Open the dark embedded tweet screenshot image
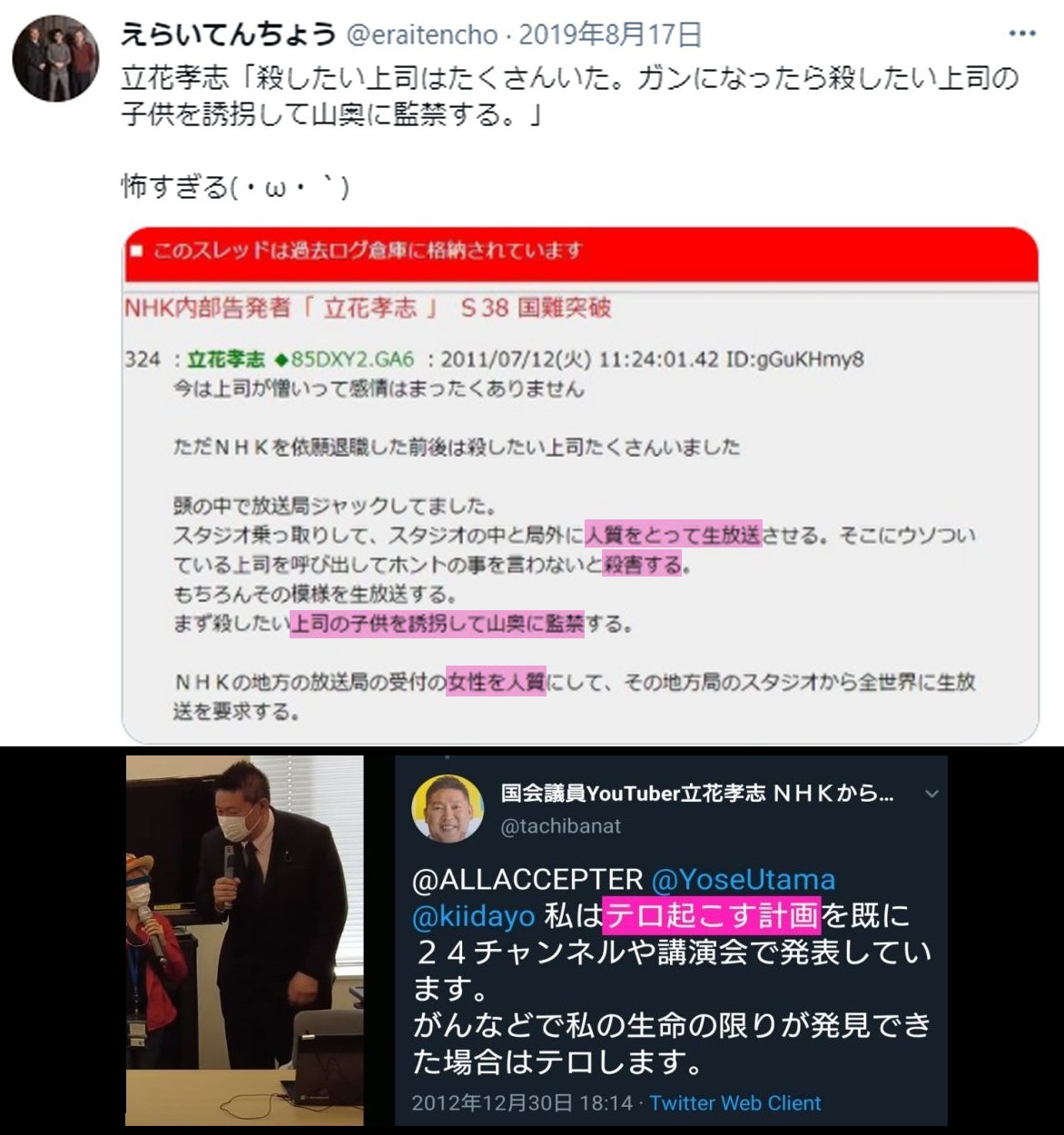This screenshot has width=1064, height=1135. (x=671, y=941)
